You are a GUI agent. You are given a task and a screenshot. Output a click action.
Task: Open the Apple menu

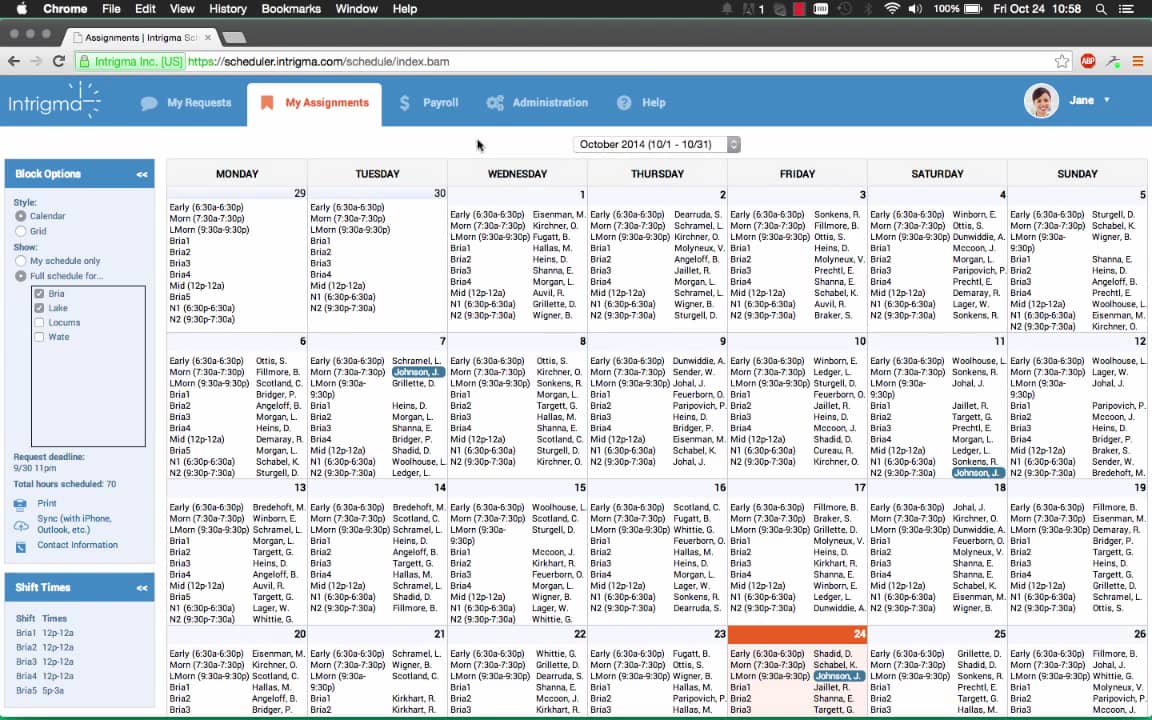(x=21, y=9)
